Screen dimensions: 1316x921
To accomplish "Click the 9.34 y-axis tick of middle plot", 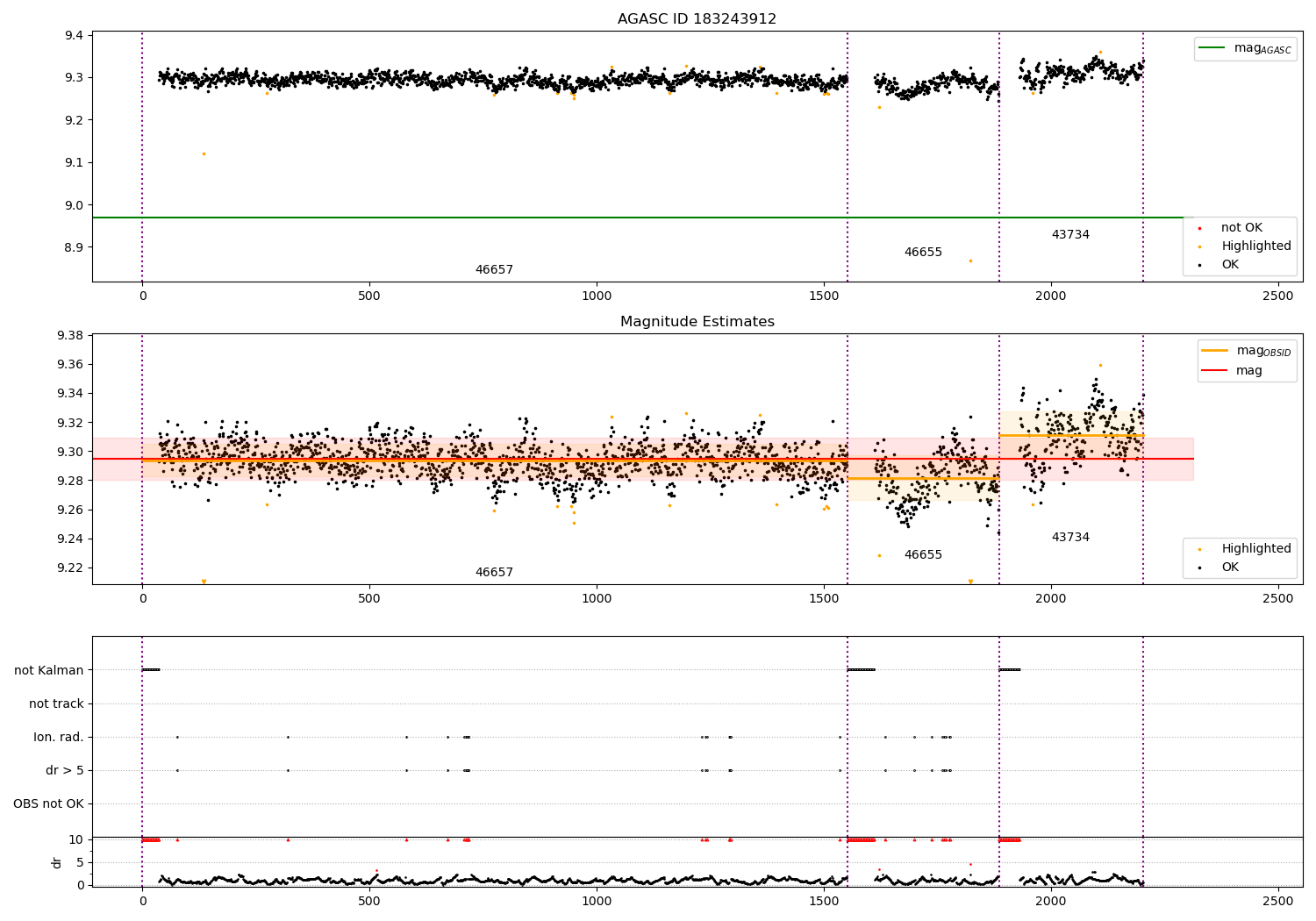I will coord(69,394).
